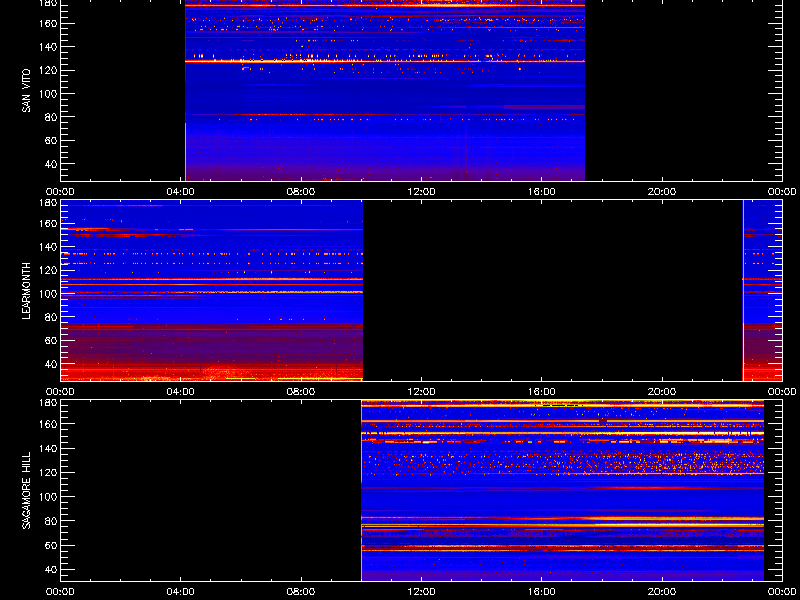Click the 140 frequency label on San Vito axis
800x600 pixels.
[47, 47]
